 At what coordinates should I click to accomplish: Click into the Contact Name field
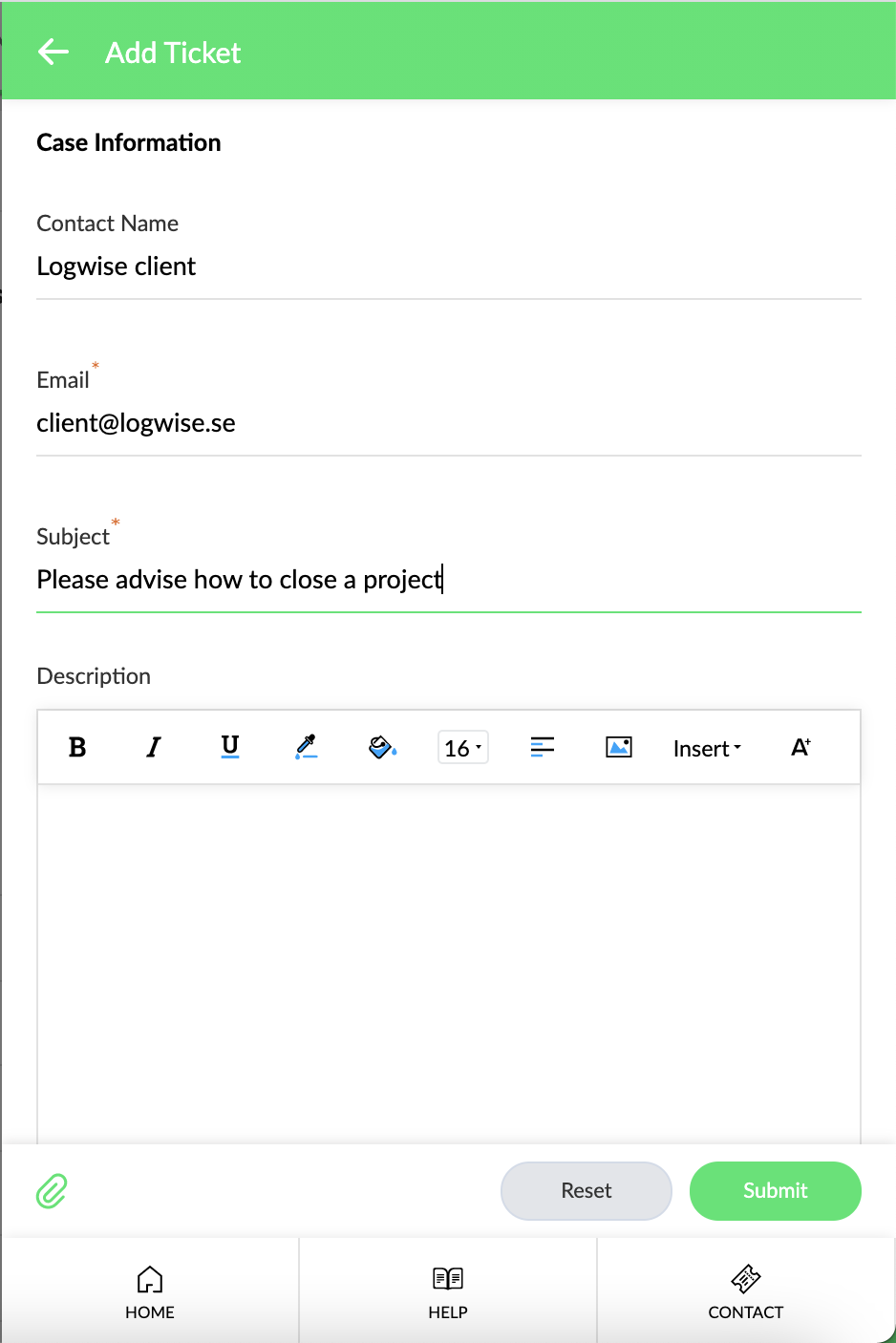449,266
